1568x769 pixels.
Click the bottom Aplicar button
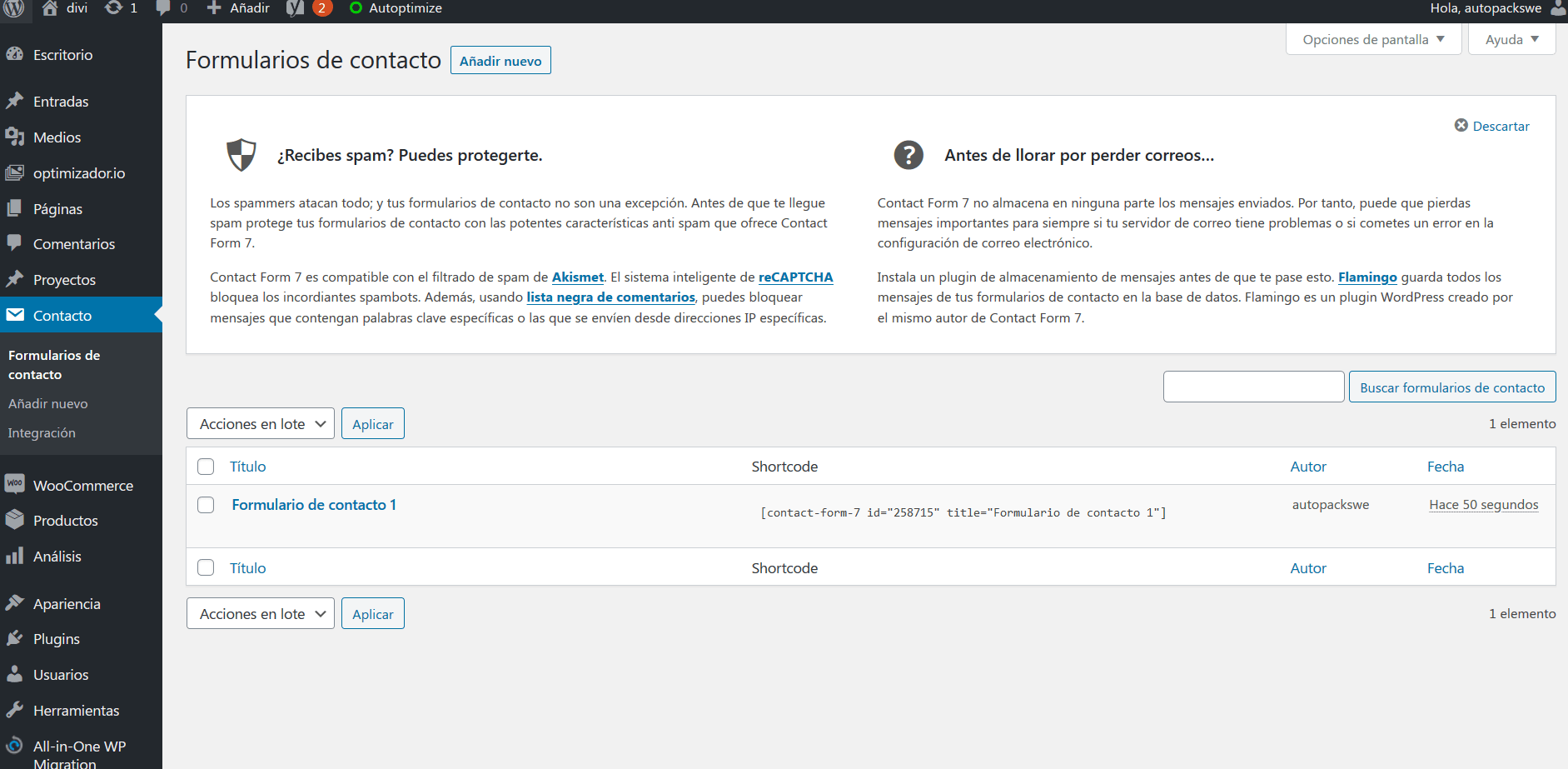373,613
